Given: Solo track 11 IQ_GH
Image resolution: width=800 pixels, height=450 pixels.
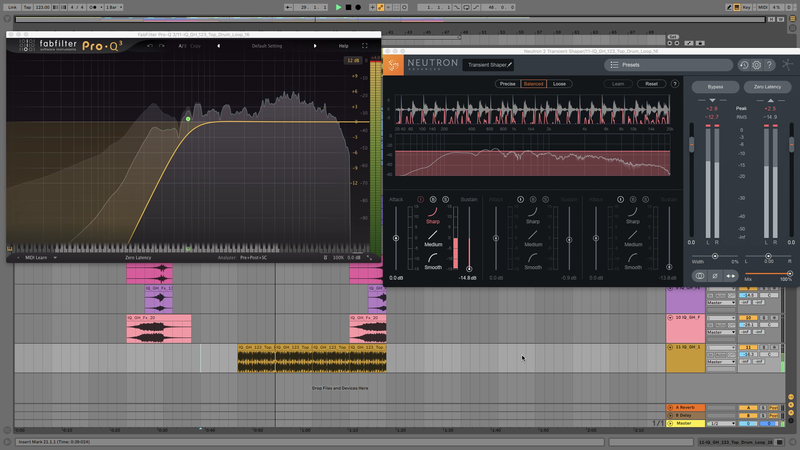Looking at the screenshot, I should click(x=764, y=347).
